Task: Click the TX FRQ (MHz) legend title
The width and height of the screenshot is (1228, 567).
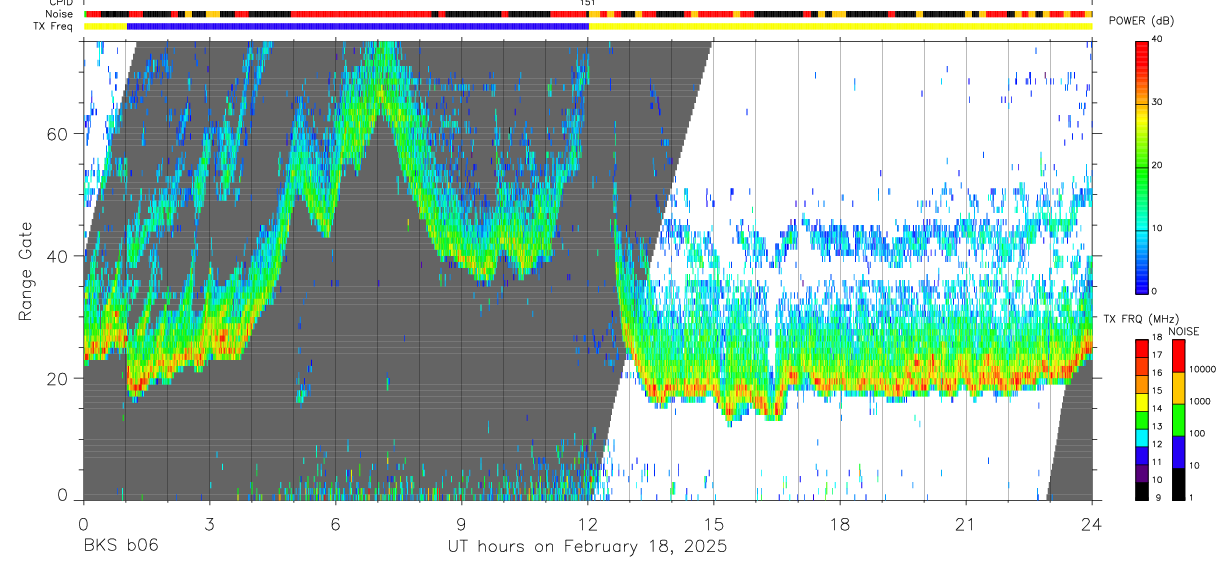Action: pyautogui.click(x=1141, y=319)
